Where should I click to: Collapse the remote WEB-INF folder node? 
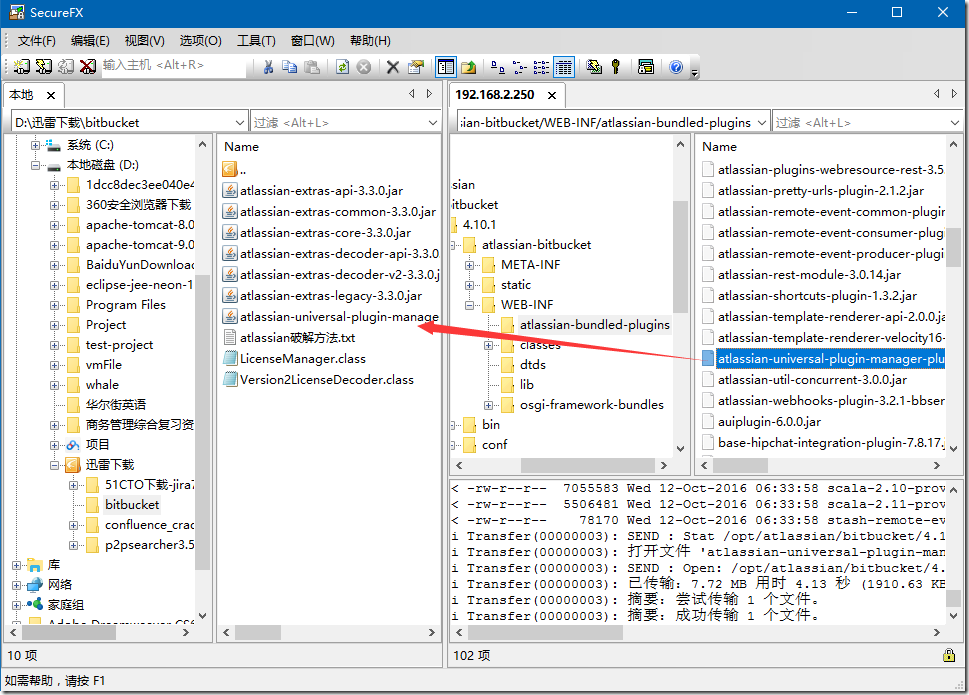point(470,305)
